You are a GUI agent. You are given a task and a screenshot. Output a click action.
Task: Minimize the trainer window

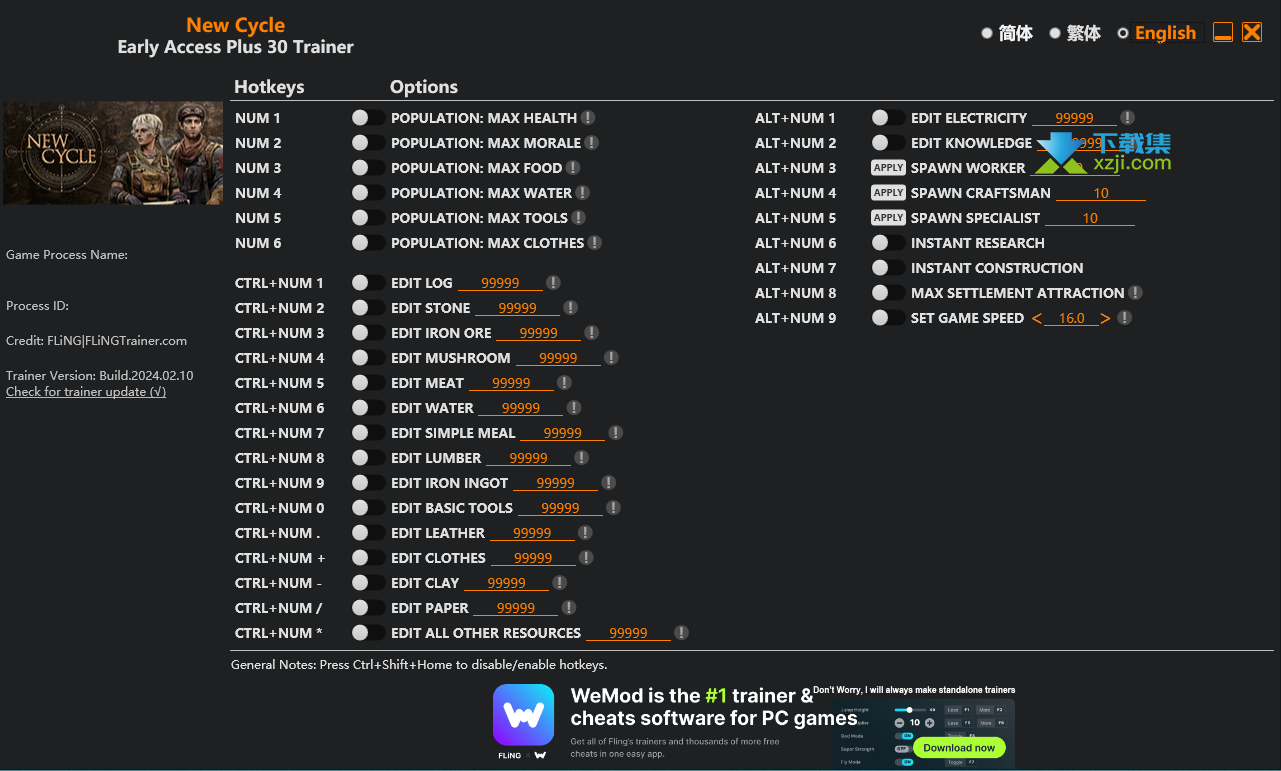point(1223,32)
